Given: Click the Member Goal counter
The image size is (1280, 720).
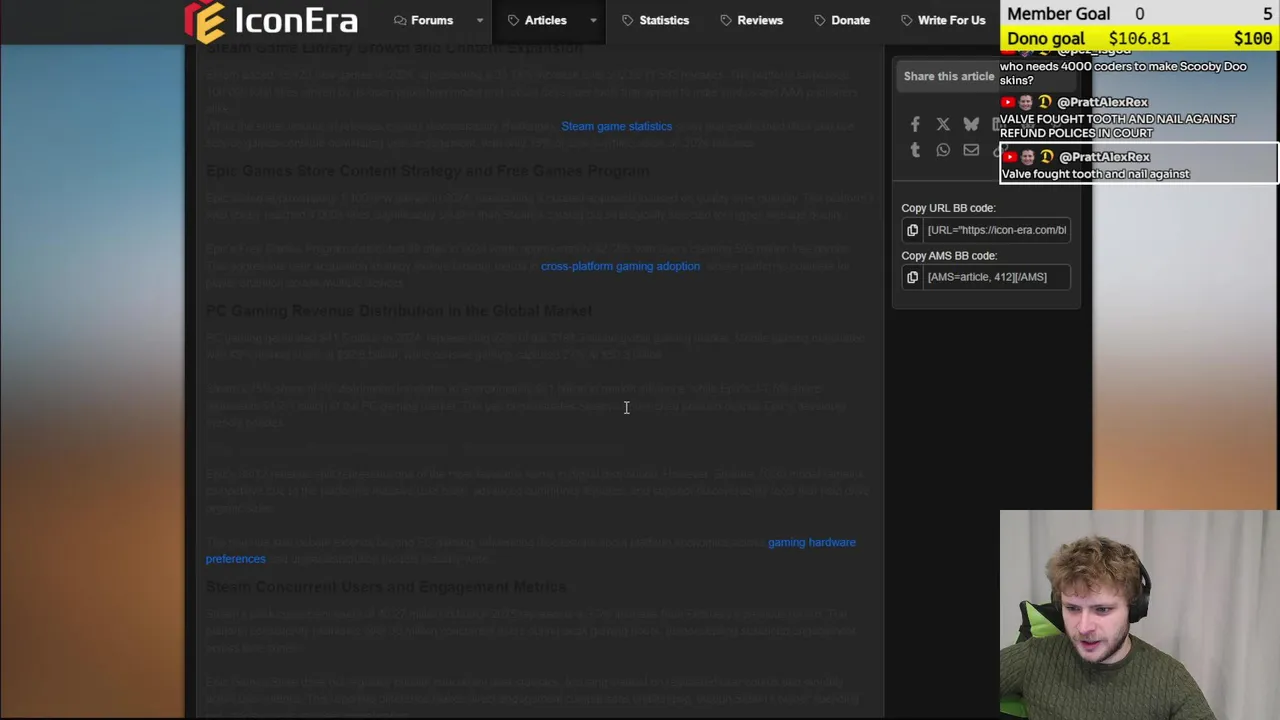Looking at the screenshot, I should [1140, 13].
